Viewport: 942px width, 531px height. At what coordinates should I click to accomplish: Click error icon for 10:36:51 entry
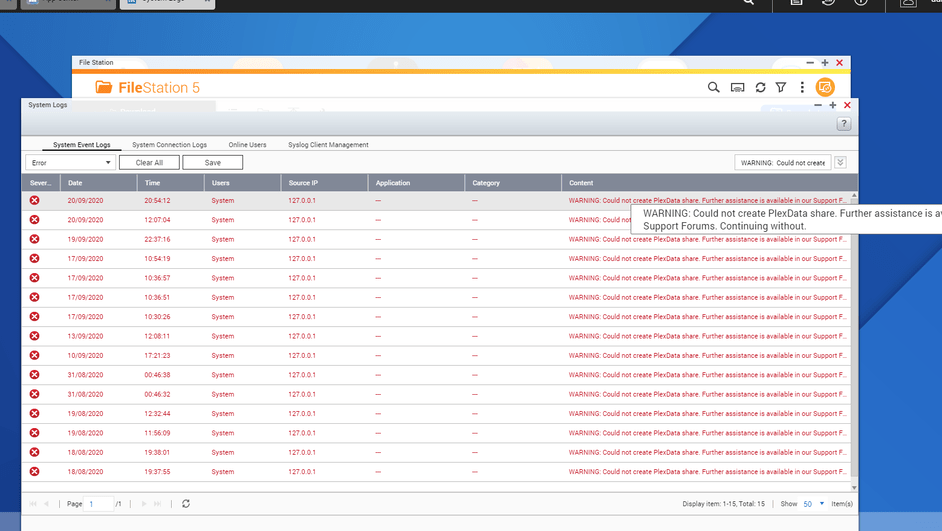point(35,297)
